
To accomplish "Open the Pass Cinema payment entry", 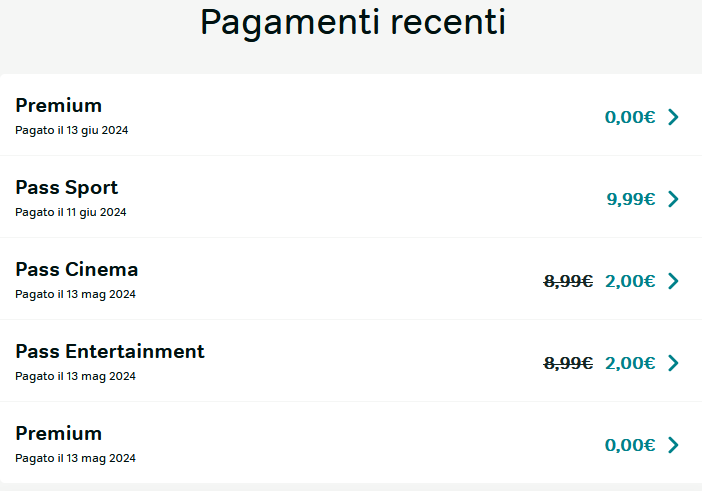I will click(x=351, y=279).
